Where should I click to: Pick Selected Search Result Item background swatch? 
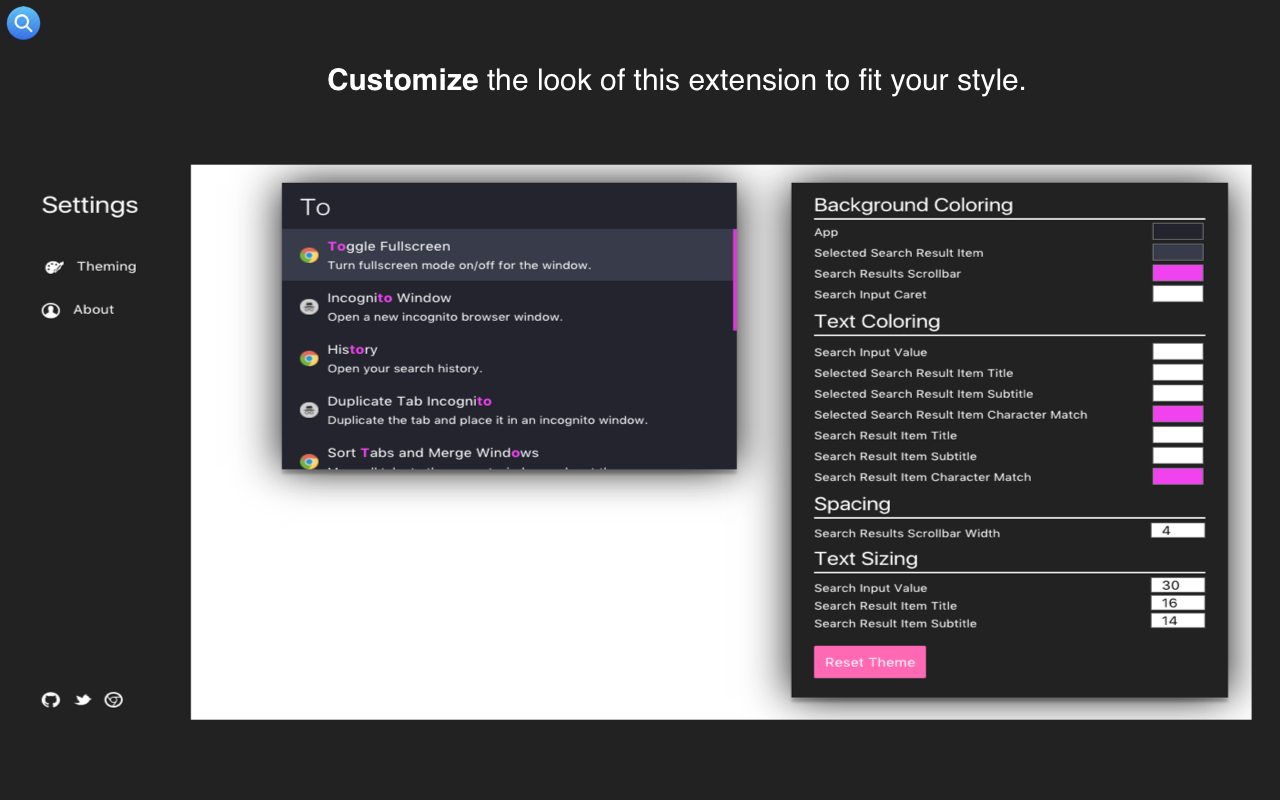point(1178,252)
